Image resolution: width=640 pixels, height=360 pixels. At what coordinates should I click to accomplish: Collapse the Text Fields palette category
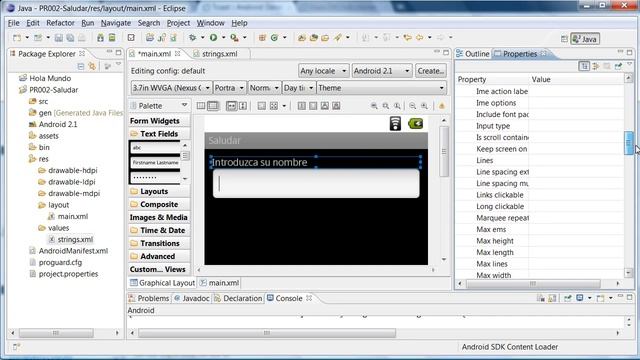pos(159,134)
